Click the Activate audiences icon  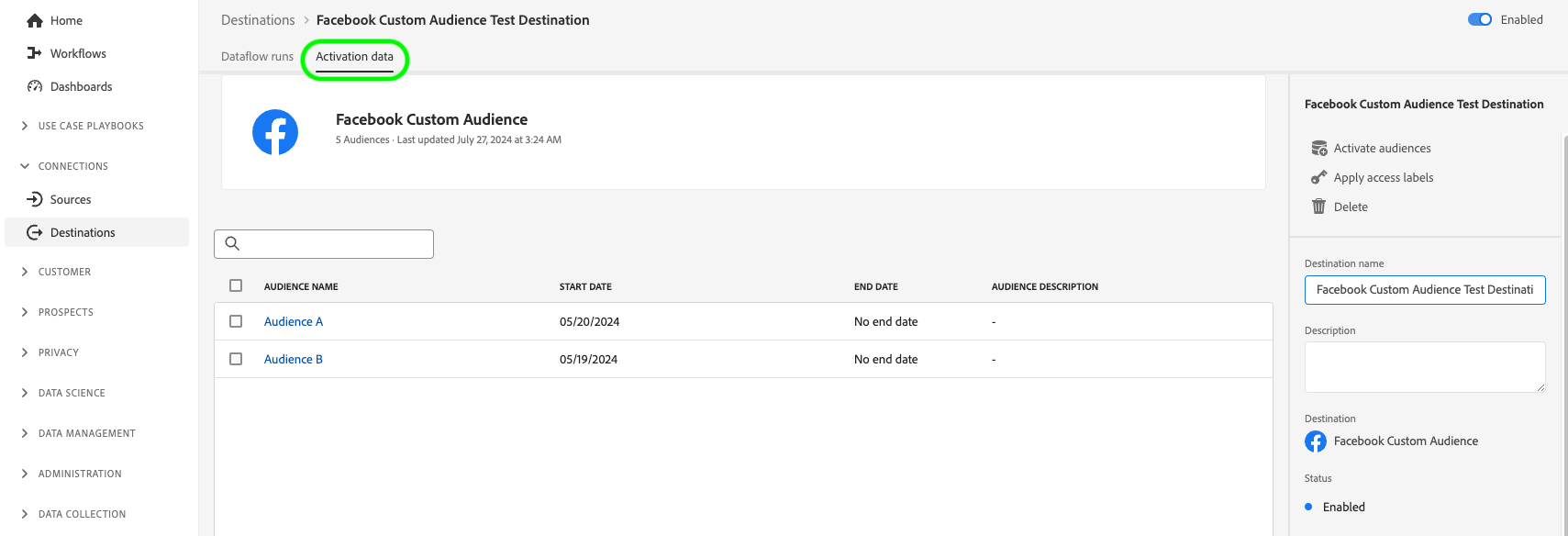1319,148
